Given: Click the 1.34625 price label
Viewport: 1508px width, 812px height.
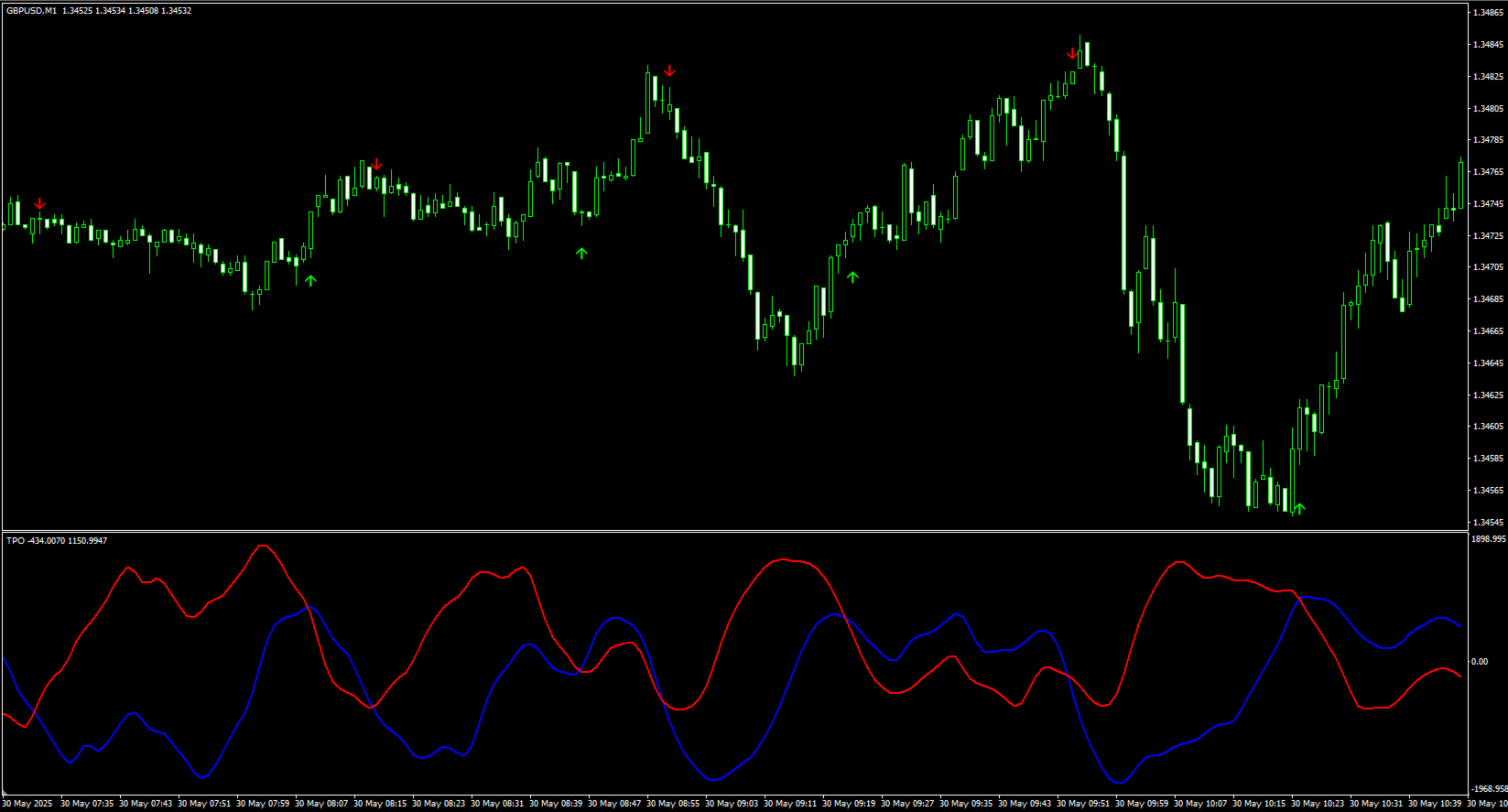Looking at the screenshot, I should [x=1488, y=395].
